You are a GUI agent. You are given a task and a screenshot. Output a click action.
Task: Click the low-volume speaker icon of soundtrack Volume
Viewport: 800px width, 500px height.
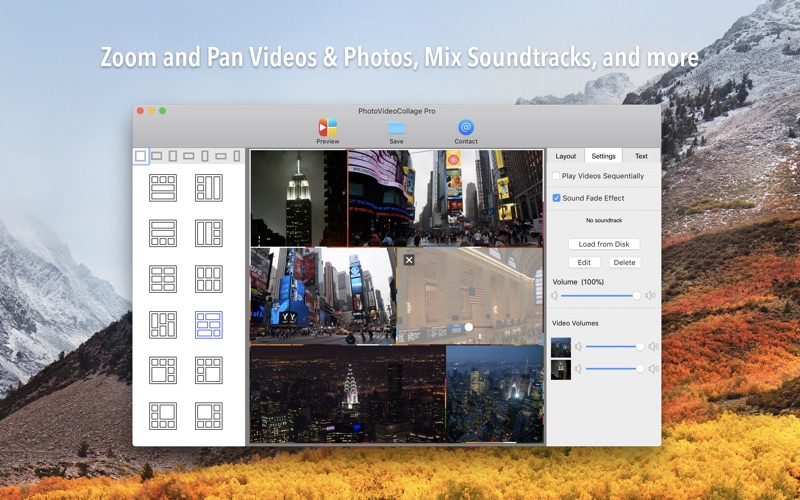click(x=555, y=295)
